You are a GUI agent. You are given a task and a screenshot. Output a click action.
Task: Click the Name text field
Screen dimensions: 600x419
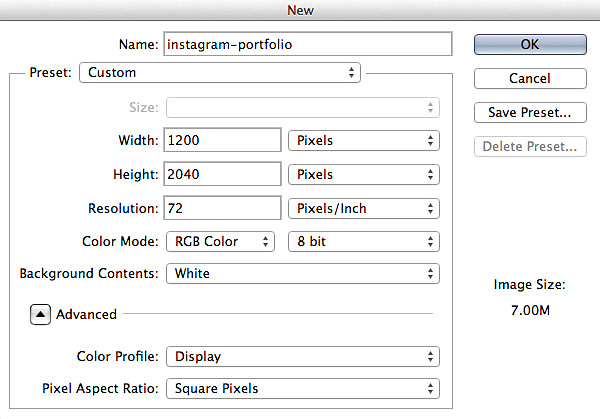(x=308, y=44)
